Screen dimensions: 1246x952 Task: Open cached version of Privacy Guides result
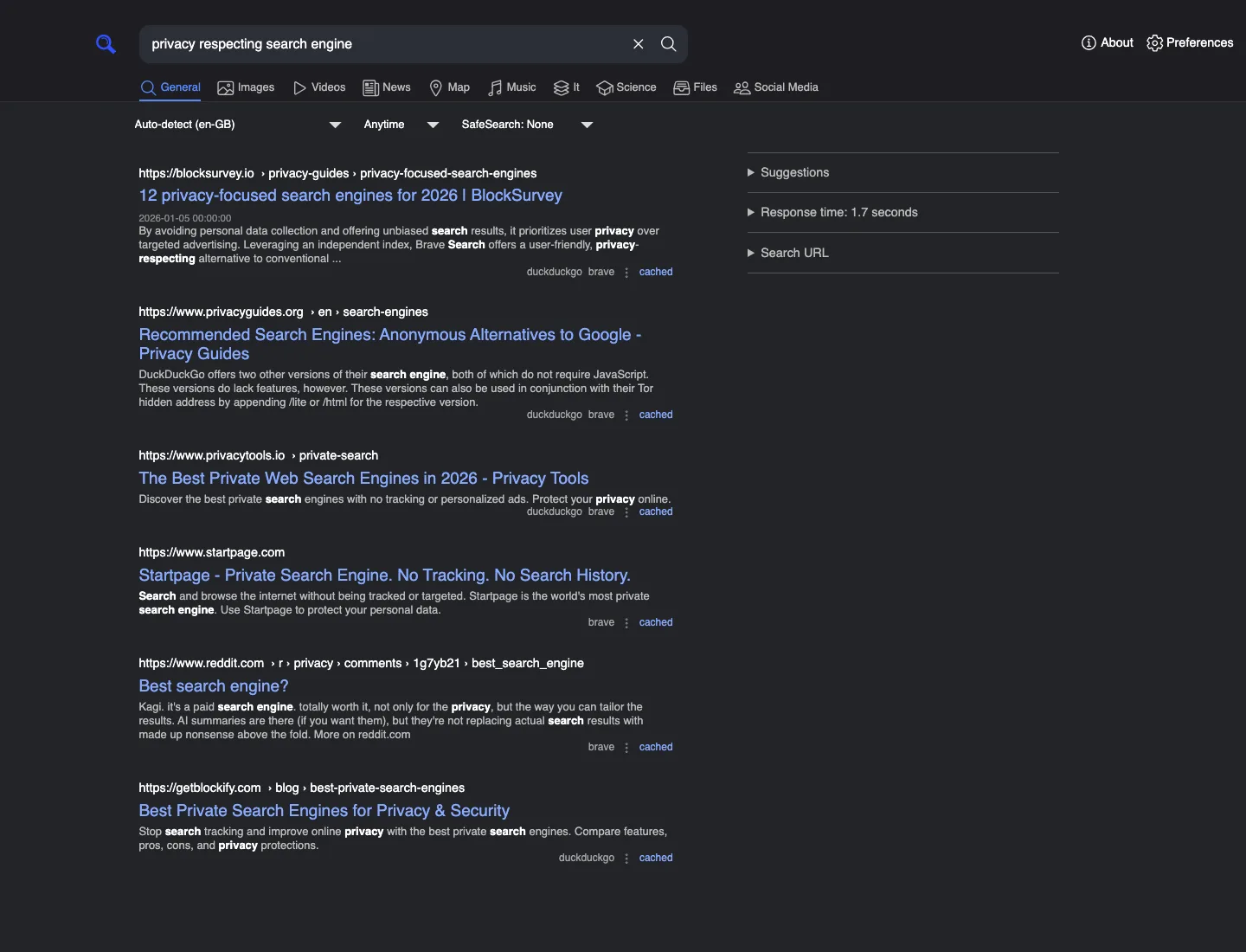[656, 415]
